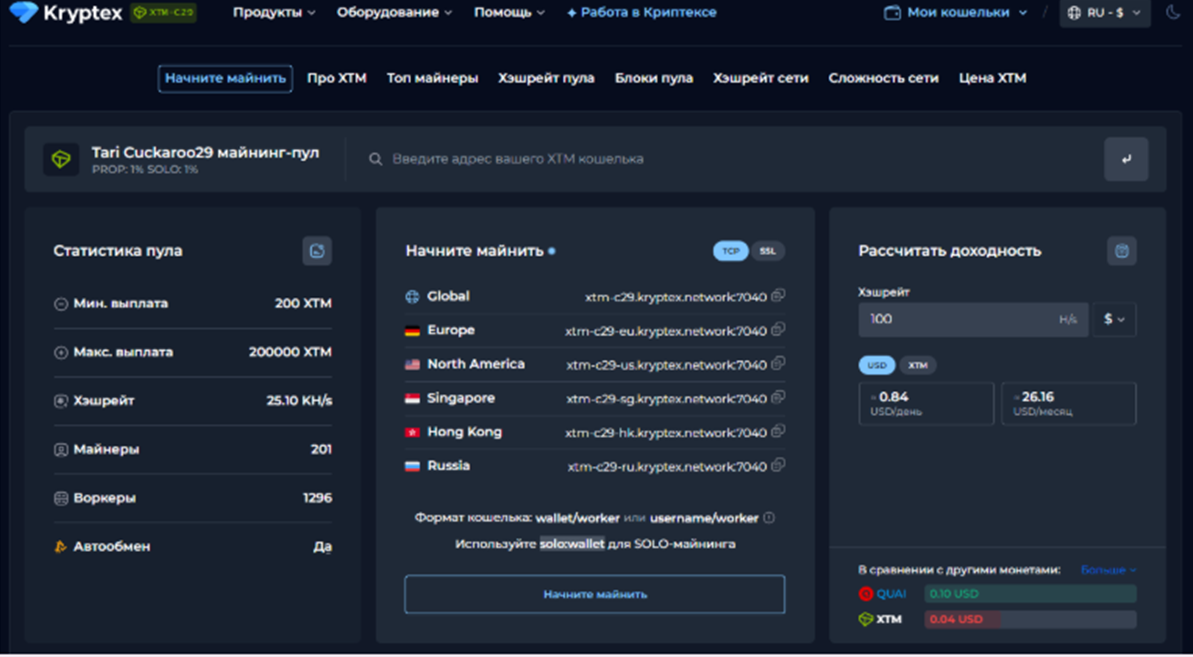Screen dimensions: 1193x657
Task: Toggle dark mode moon icon
Action: 1173,13
